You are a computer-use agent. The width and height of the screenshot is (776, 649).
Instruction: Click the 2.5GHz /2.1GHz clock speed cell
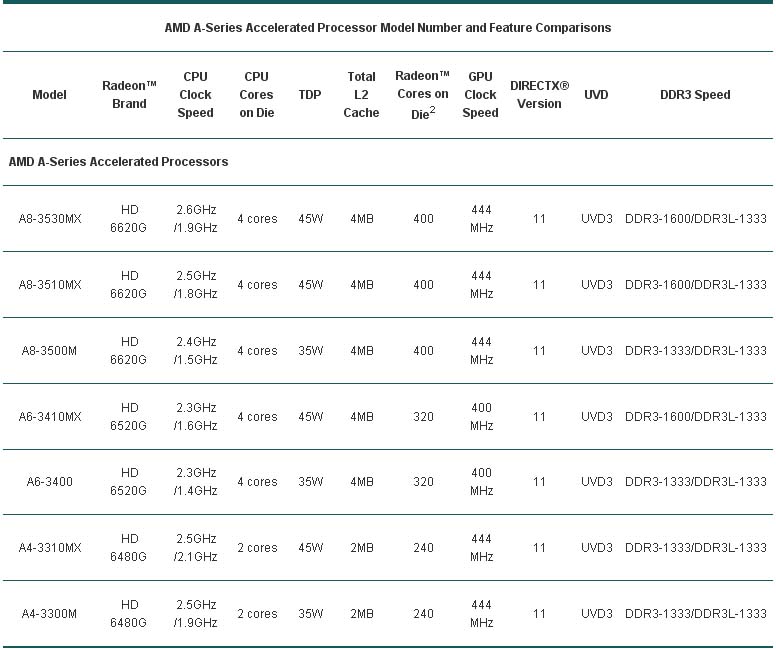click(x=195, y=548)
